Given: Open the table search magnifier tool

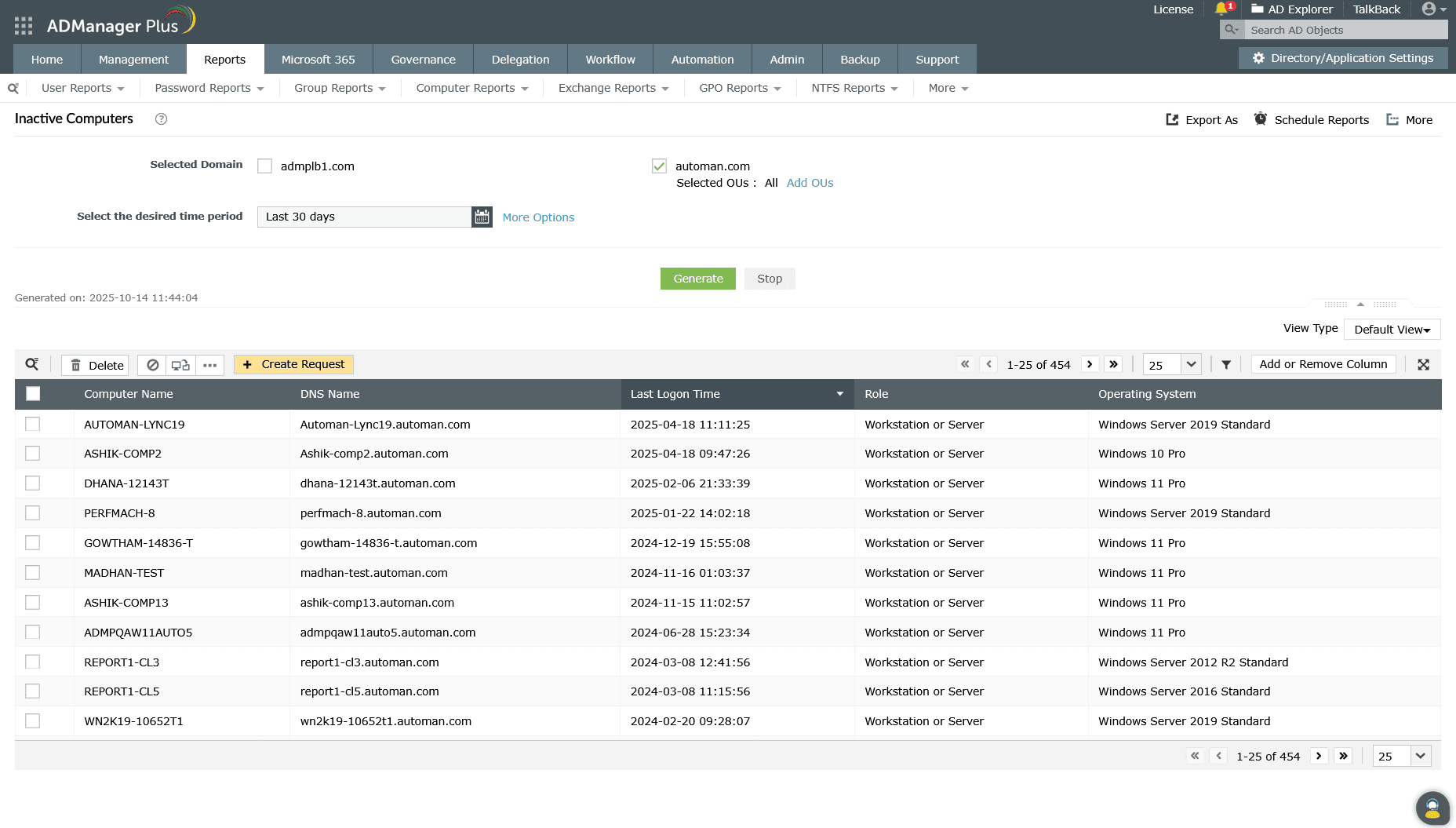Looking at the screenshot, I should (31, 363).
